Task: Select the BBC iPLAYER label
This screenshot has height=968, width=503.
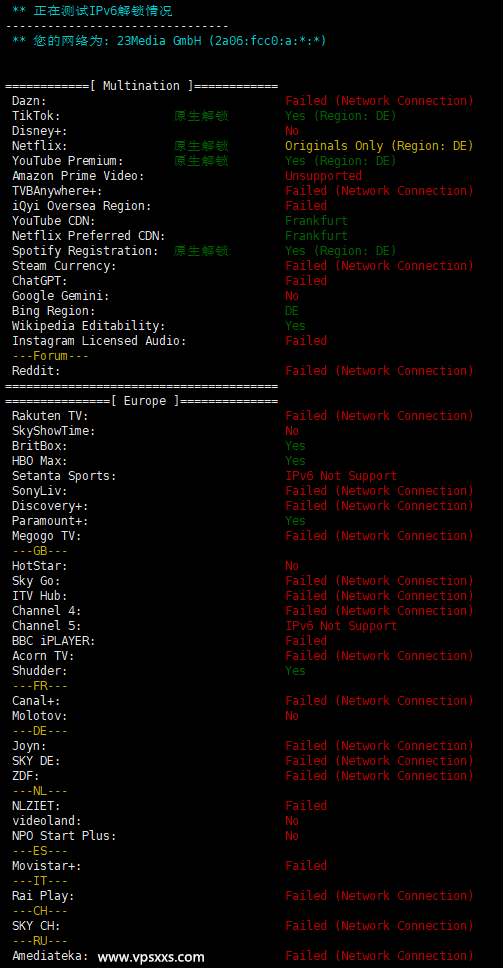Action: 54,641
